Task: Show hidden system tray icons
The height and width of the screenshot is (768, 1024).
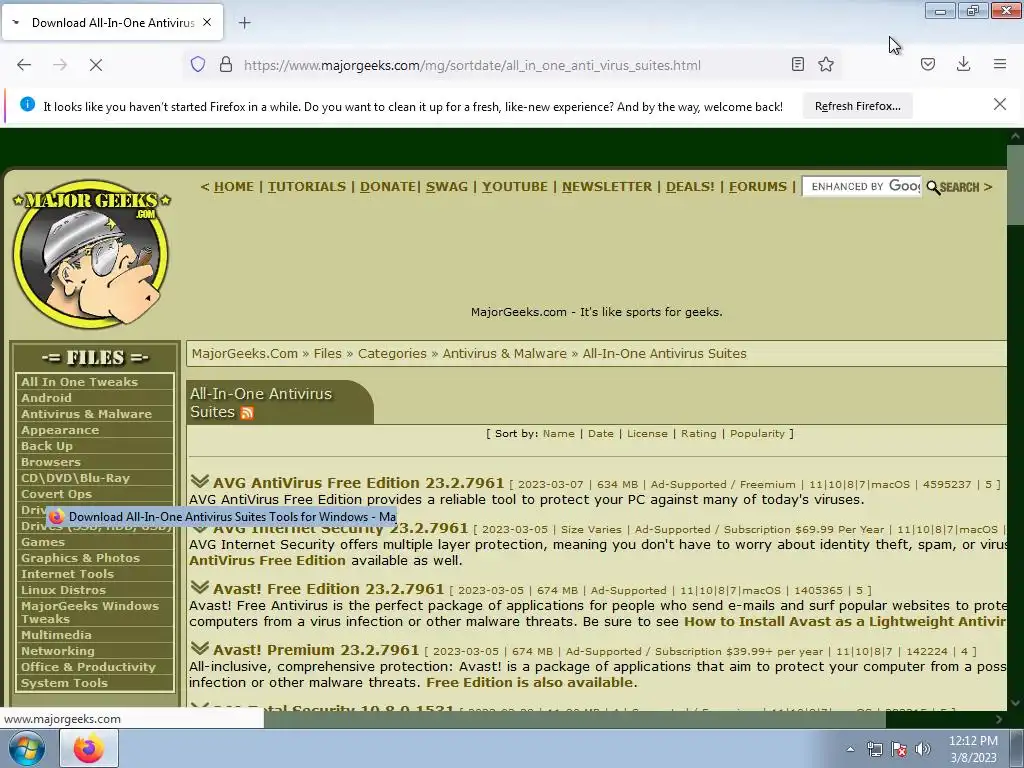Action: tap(850, 750)
